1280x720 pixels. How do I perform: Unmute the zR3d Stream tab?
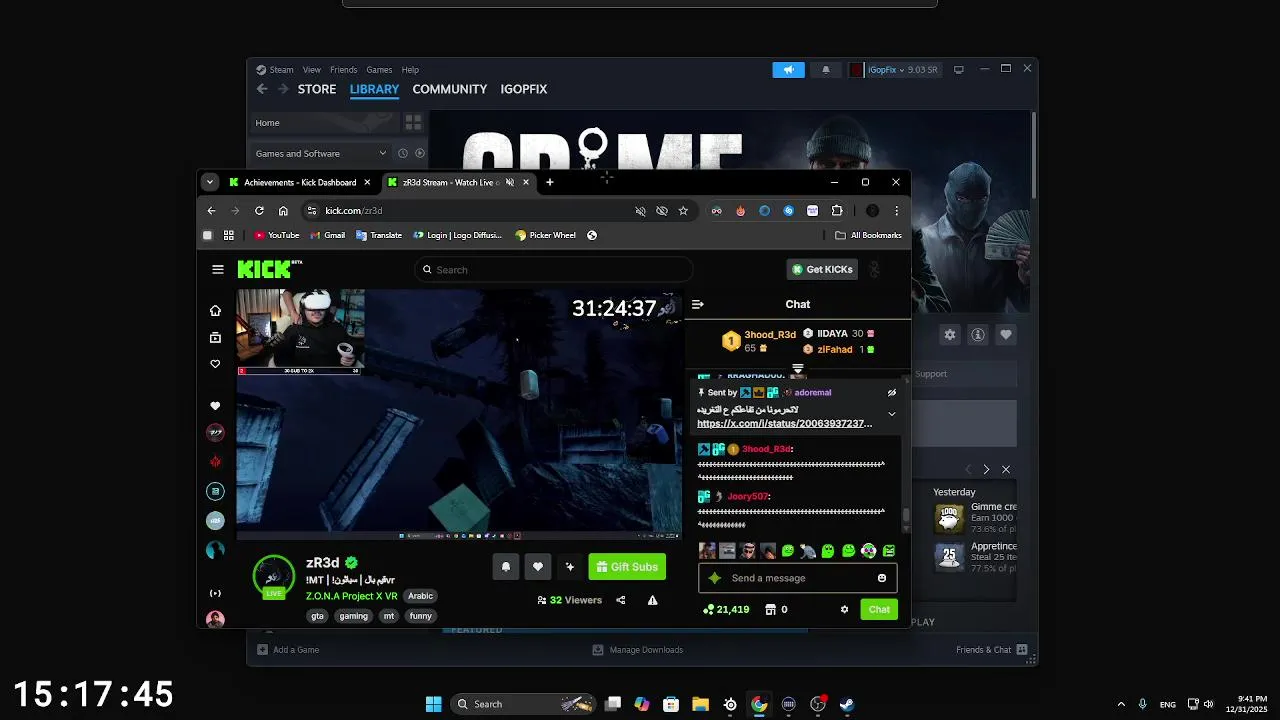(x=510, y=182)
